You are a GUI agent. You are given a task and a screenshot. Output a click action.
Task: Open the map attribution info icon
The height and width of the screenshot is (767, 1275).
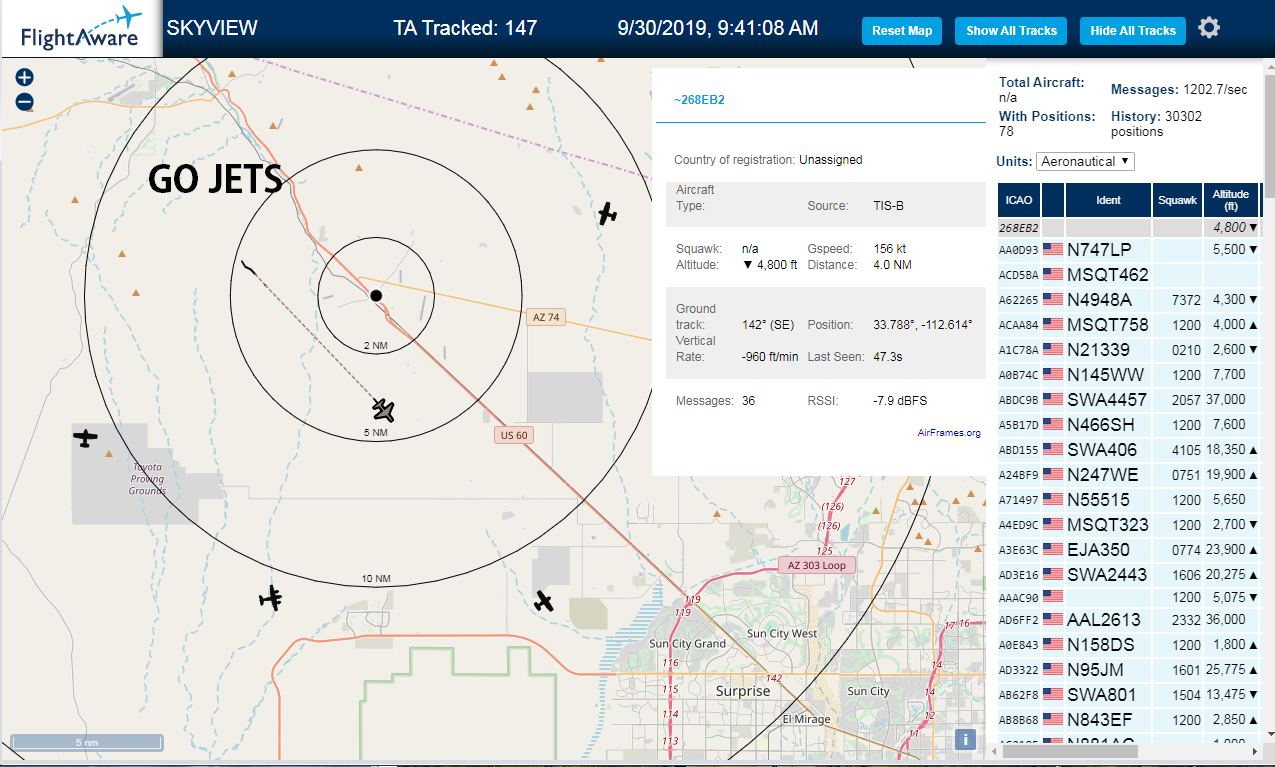click(x=965, y=739)
